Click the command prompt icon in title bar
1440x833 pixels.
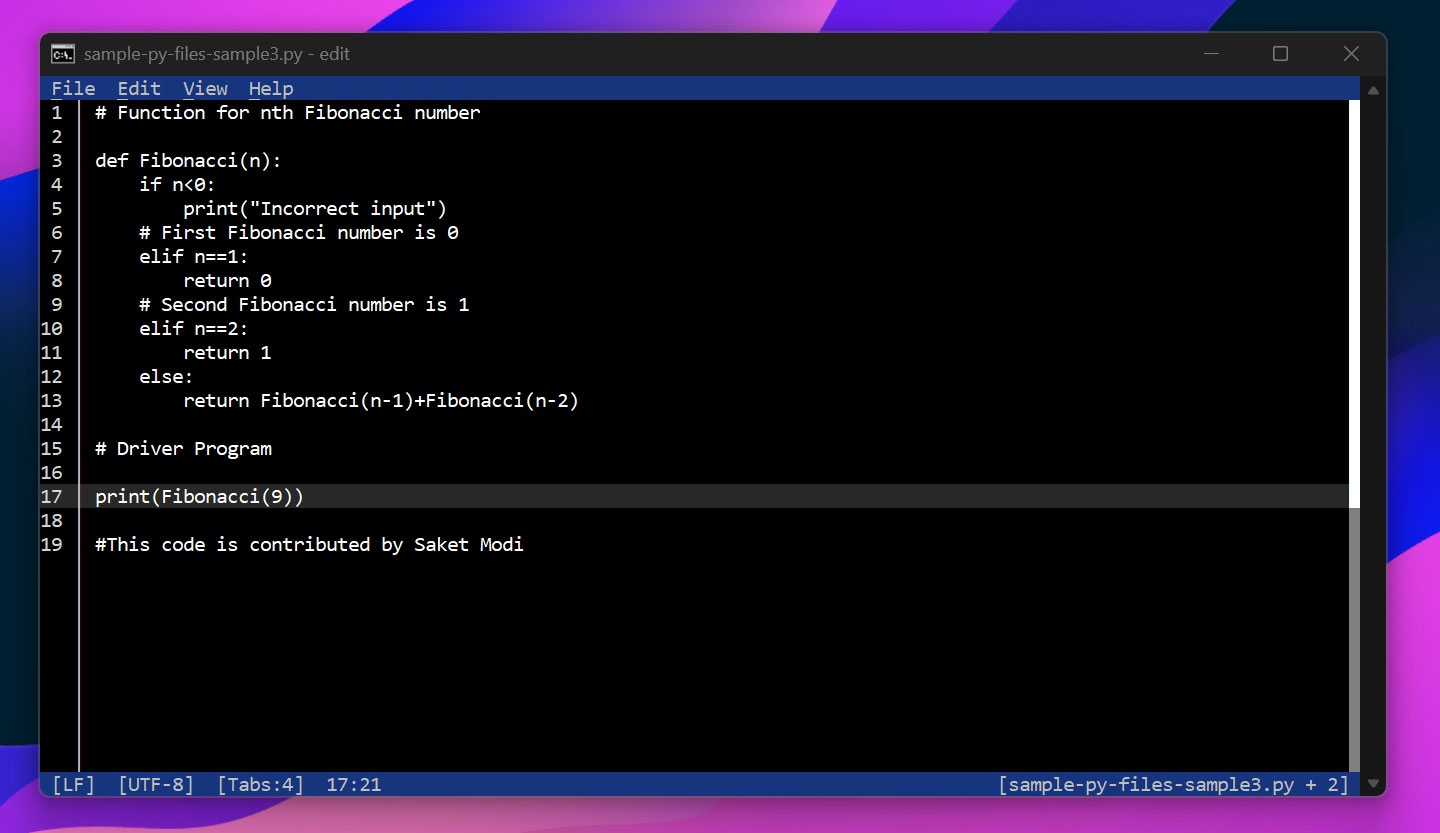(x=61, y=53)
